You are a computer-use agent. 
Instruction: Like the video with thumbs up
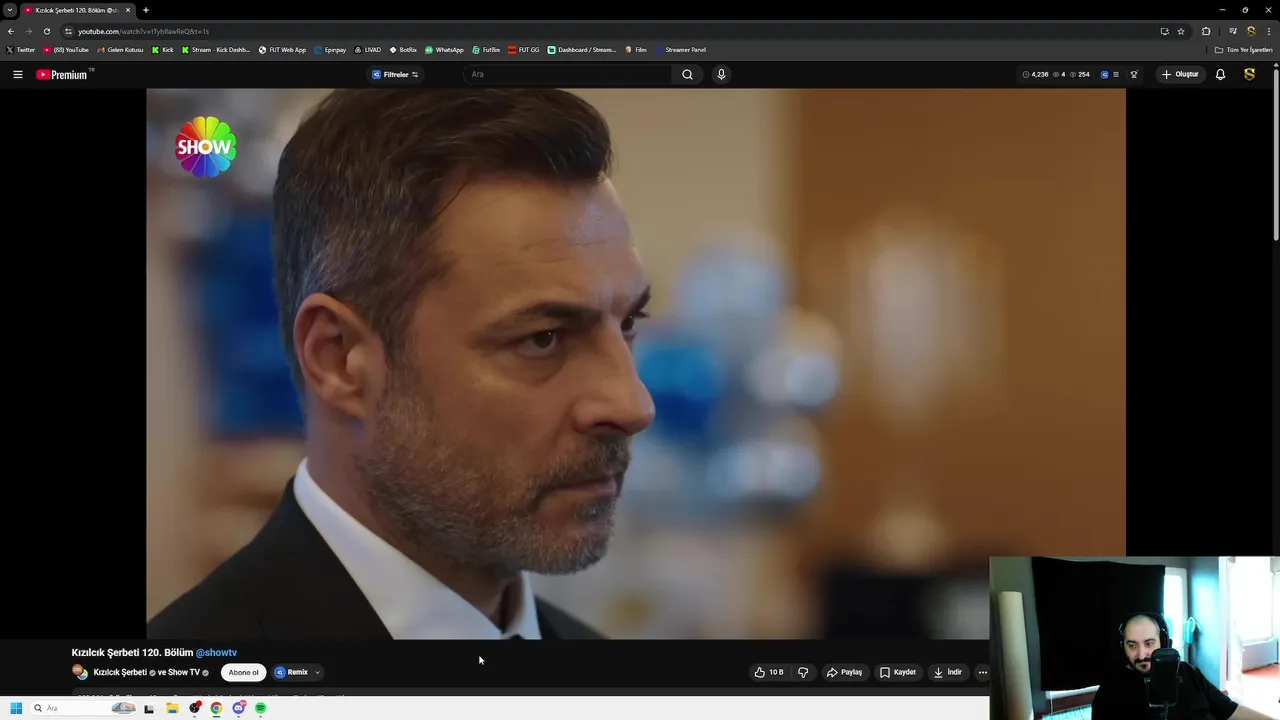768,672
